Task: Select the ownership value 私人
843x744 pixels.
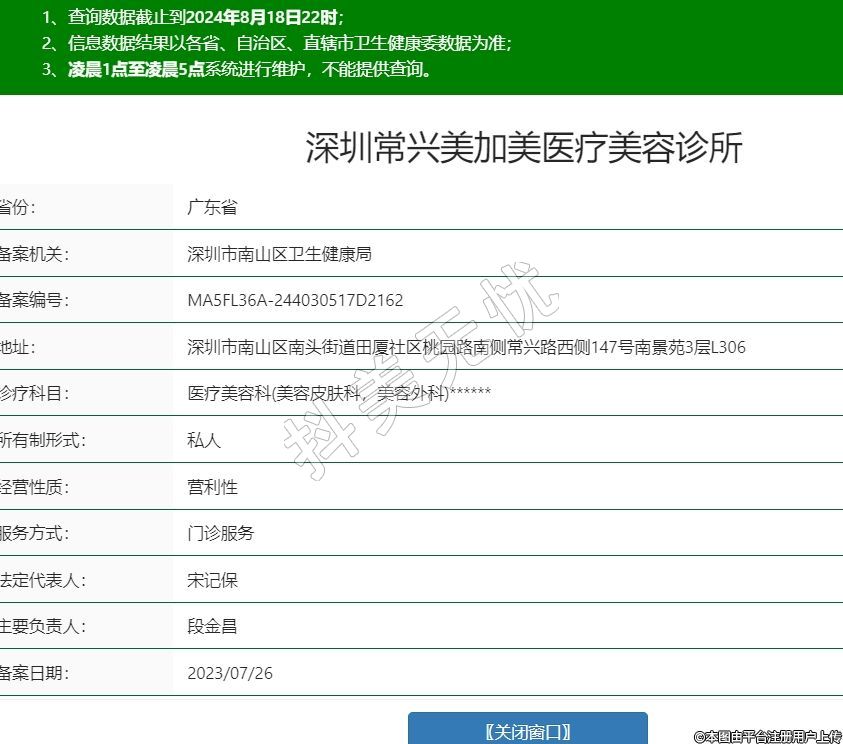Action: pos(204,440)
